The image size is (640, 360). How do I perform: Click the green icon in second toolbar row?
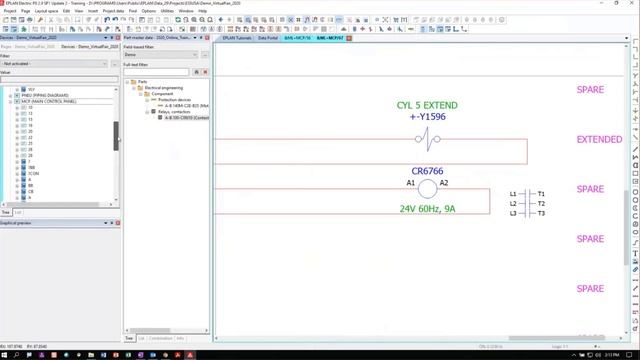[x=24, y=29]
